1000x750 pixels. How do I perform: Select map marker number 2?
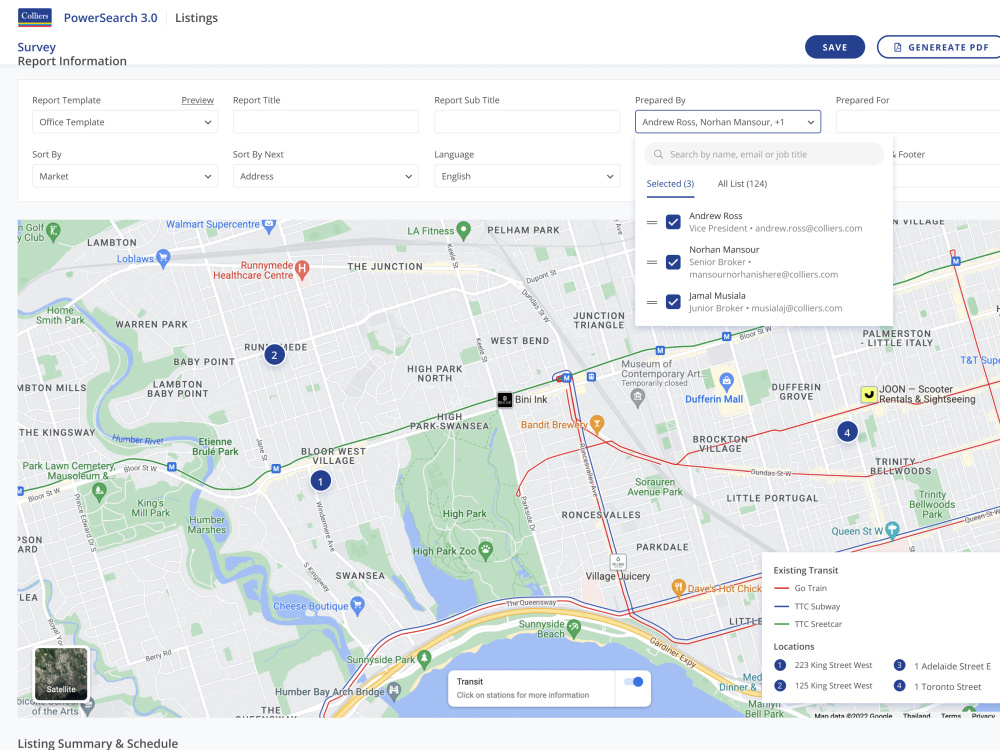tap(275, 355)
